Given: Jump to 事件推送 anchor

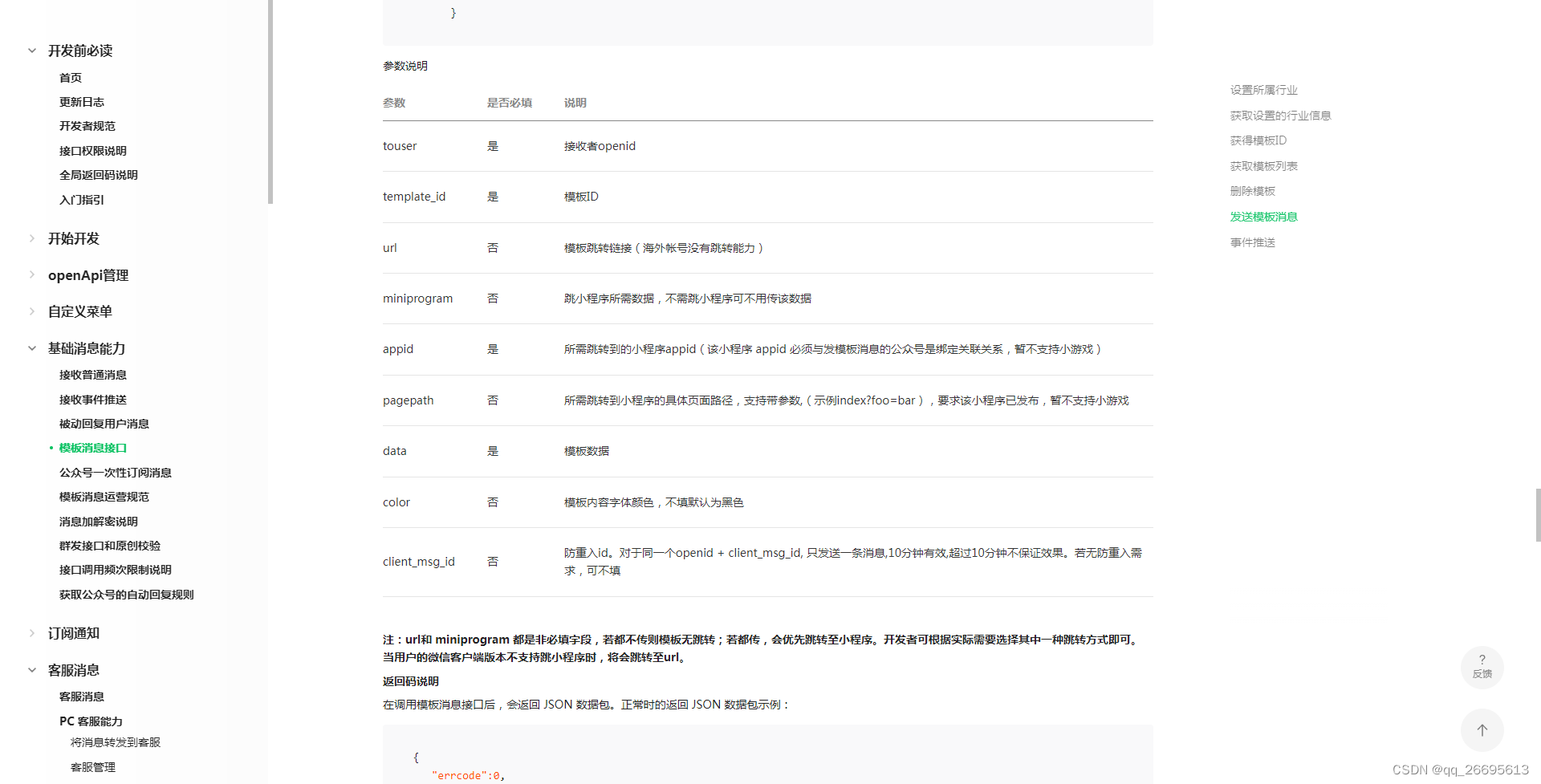Looking at the screenshot, I should coord(1253,242).
